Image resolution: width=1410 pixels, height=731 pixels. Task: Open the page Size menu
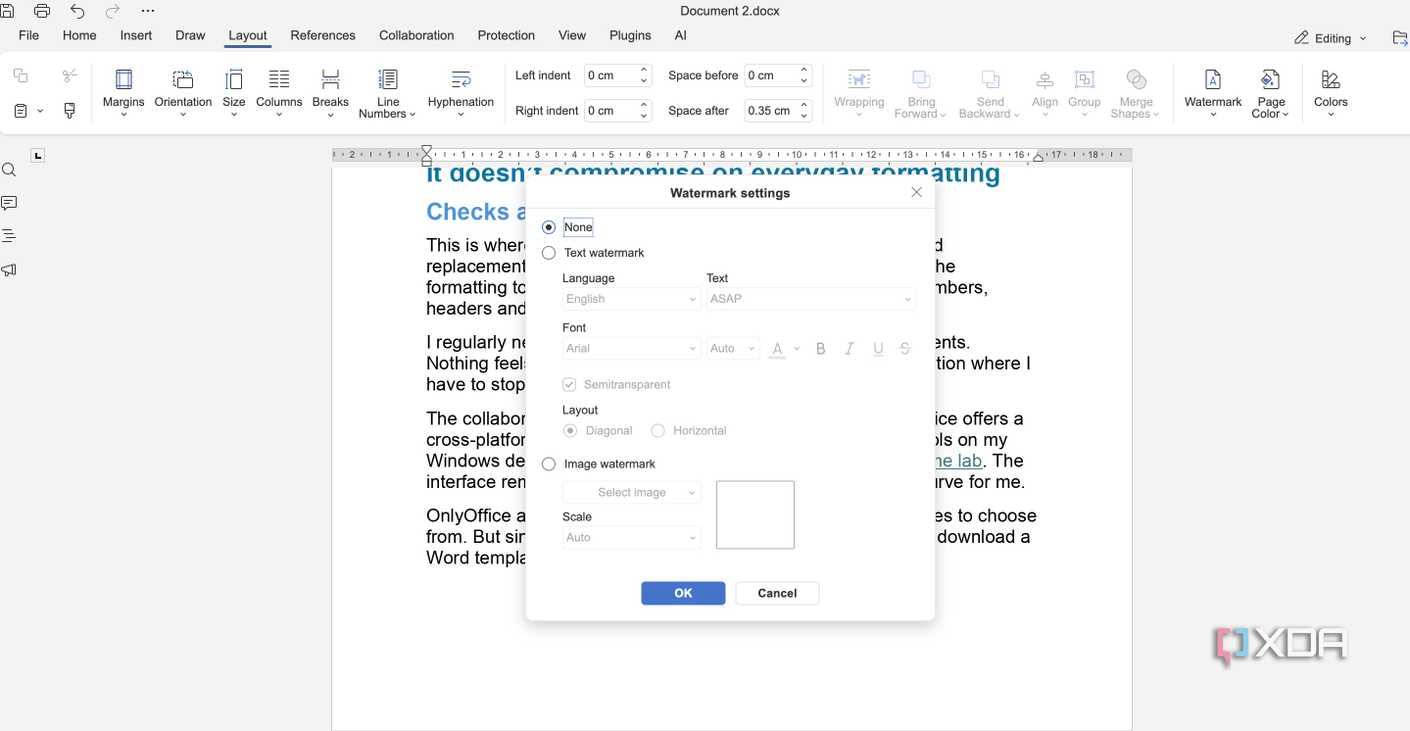[x=234, y=93]
